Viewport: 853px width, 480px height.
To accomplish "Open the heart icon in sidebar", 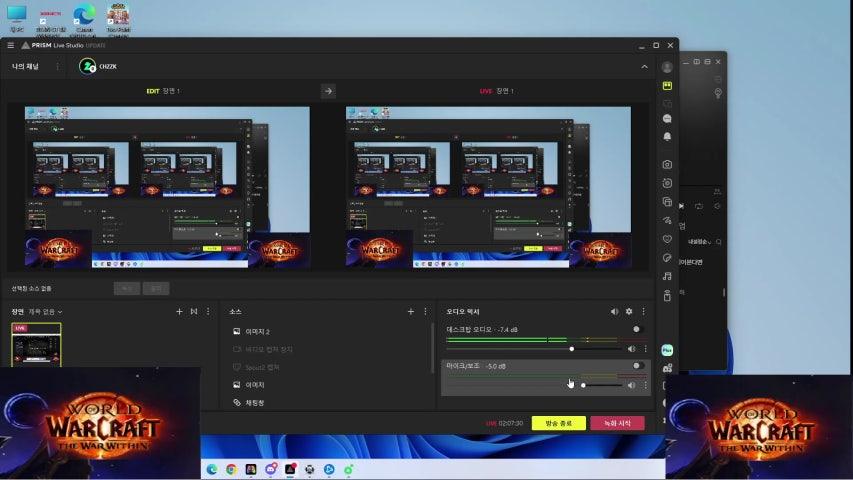I will [667, 239].
